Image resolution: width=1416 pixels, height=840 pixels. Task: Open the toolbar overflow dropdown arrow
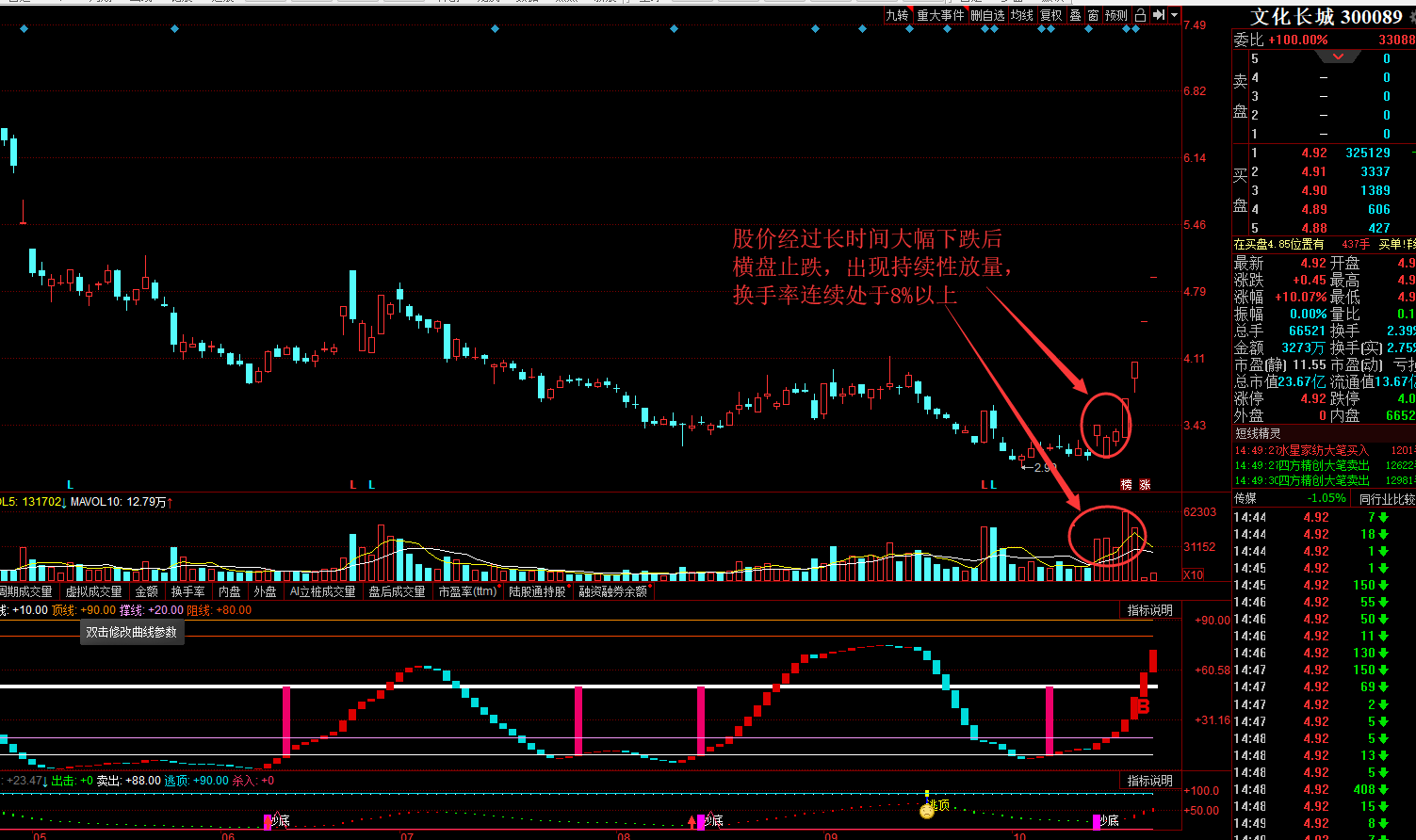tap(1174, 16)
